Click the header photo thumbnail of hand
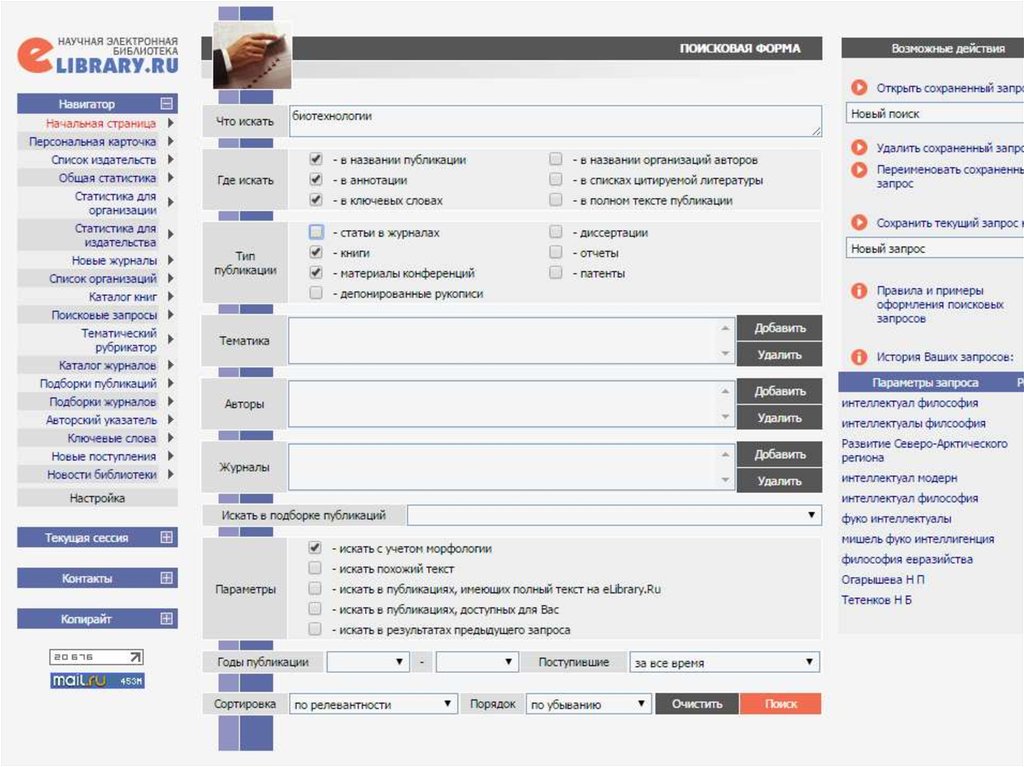The height and width of the screenshot is (767, 1024). pos(252,56)
